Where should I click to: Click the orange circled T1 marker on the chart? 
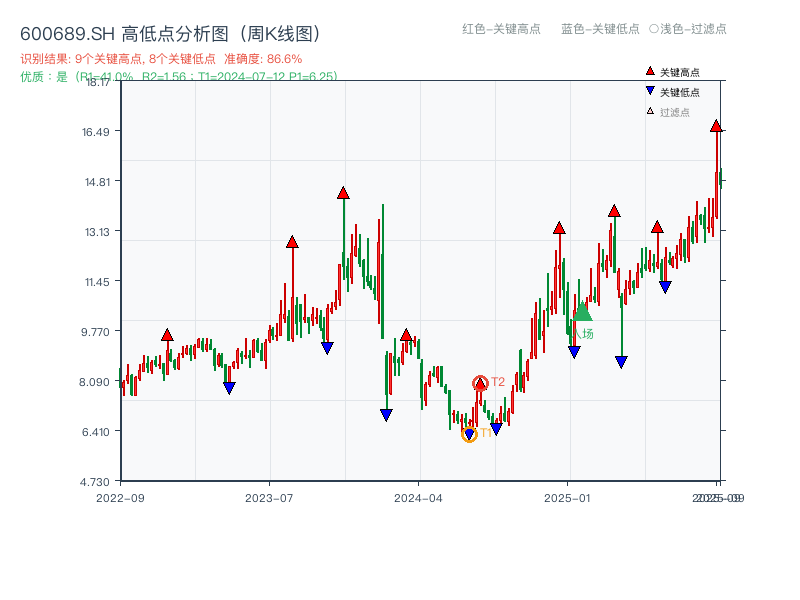point(468,434)
